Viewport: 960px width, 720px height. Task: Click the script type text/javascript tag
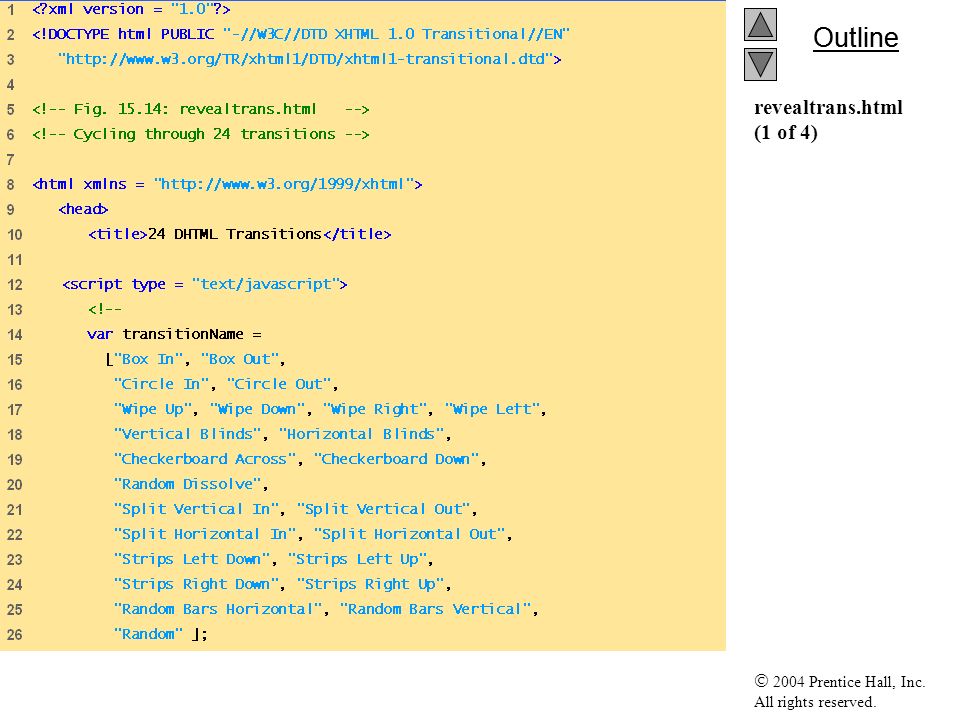(x=204, y=284)
